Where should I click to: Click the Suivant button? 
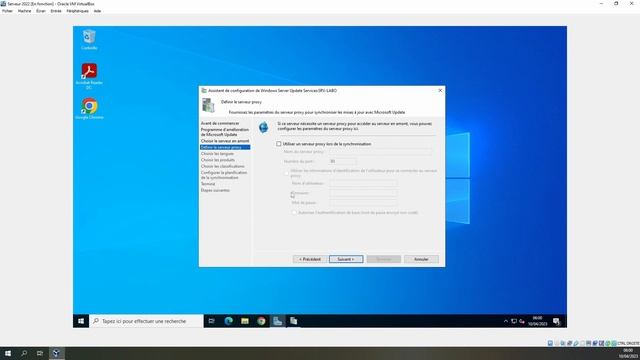346,259
